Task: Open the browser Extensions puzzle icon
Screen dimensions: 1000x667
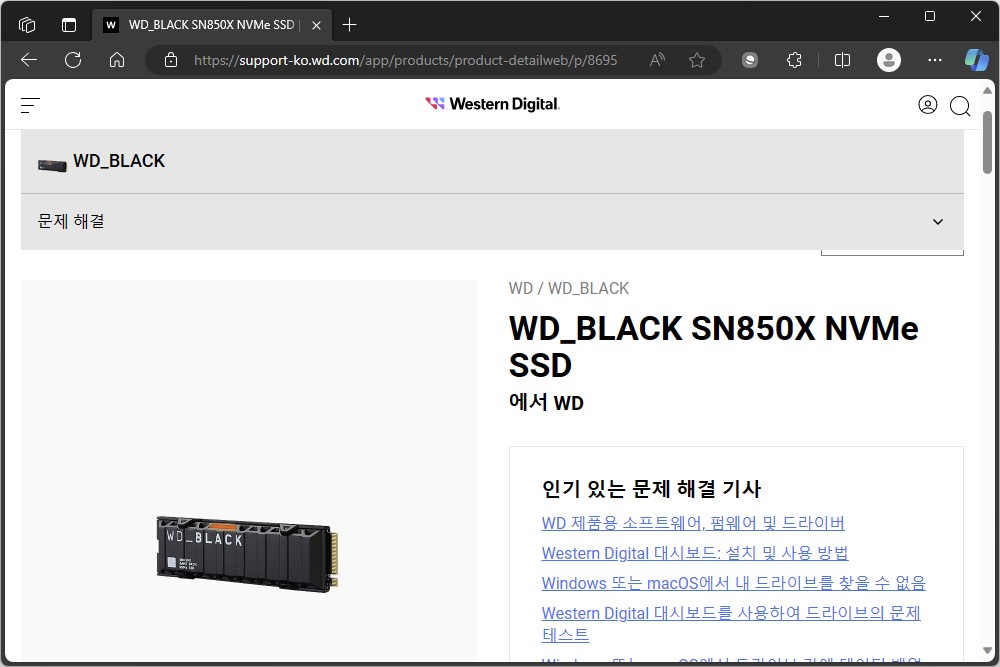Action: point(794,60)
